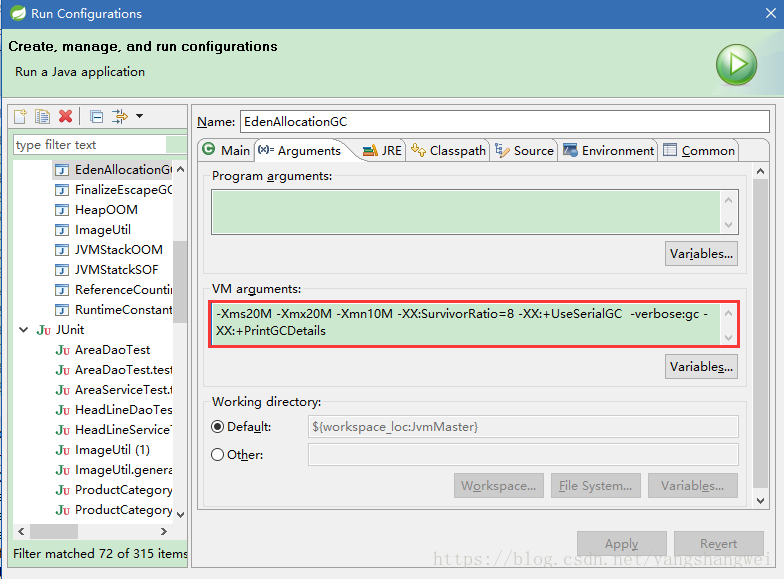Click the filter launch configurations icon
784x579 pixels.
tap(120, 116)
